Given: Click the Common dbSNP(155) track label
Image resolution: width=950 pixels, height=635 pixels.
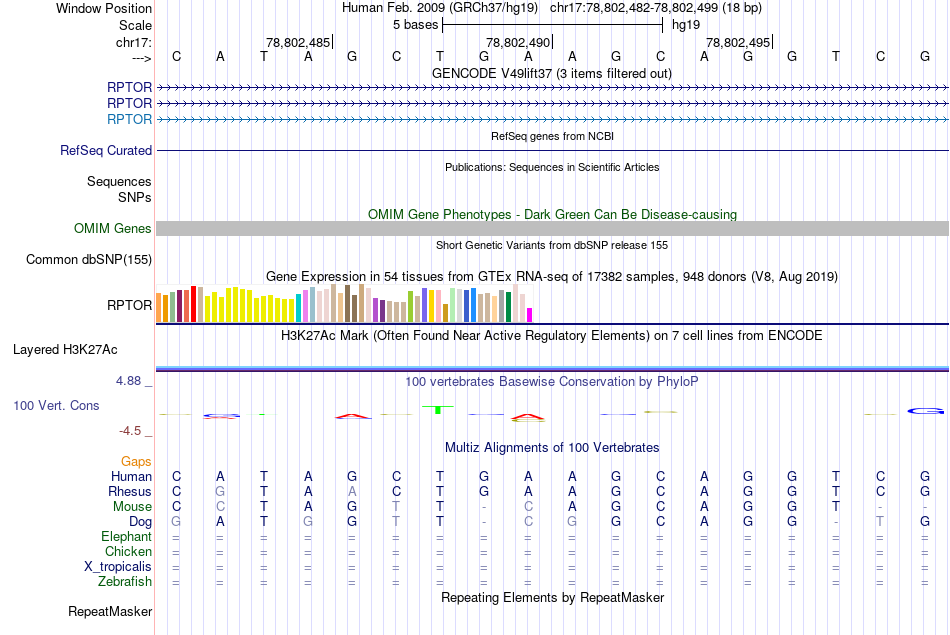Looking at the screenshot, I should click(89, 259).
